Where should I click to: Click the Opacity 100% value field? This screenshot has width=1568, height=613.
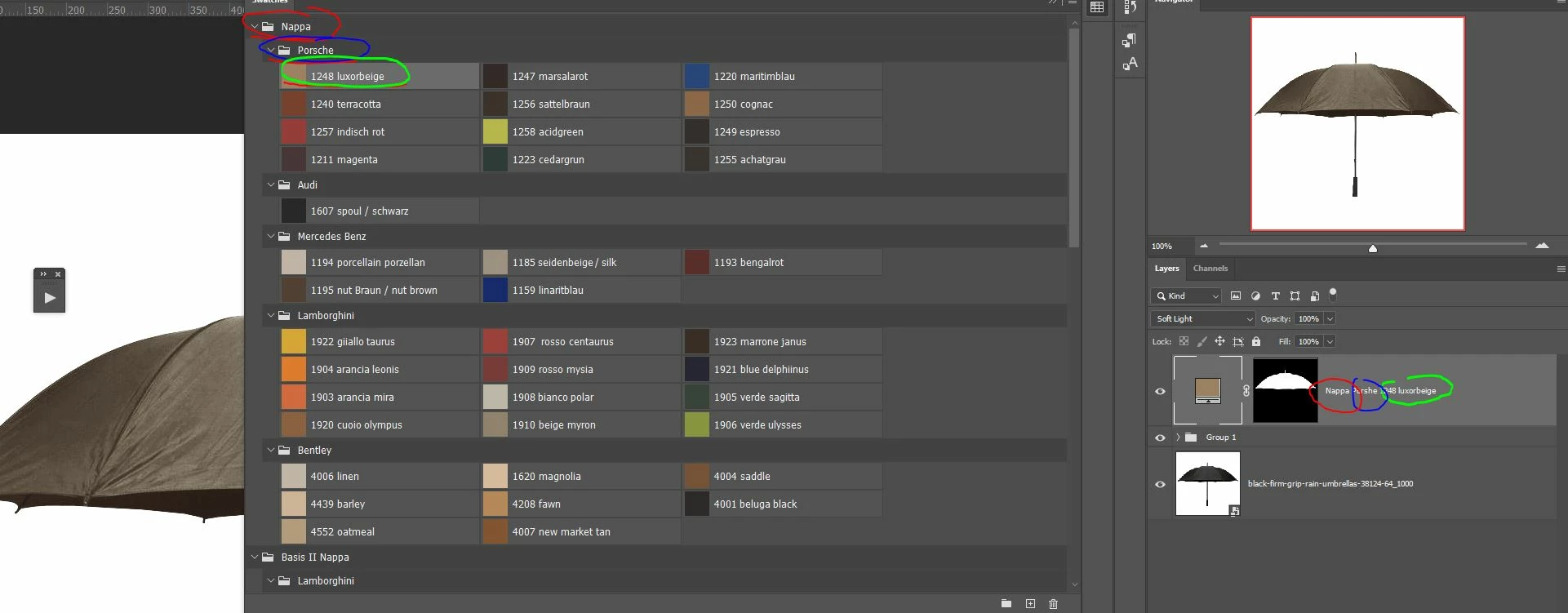click(x=1308, y=318)
